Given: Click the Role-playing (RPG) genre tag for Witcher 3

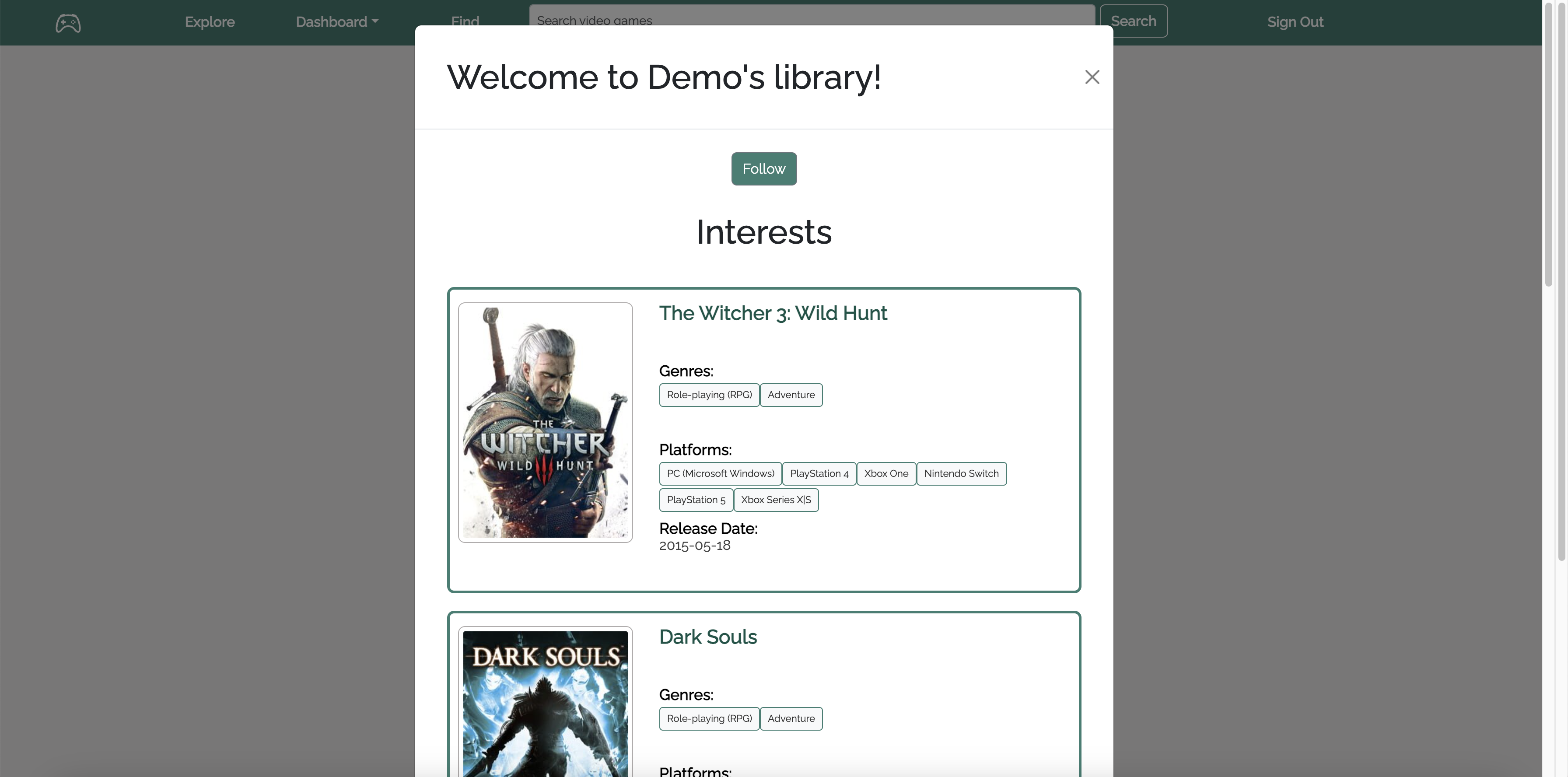Looking at the screenshot, I should (x=708, y=395).
